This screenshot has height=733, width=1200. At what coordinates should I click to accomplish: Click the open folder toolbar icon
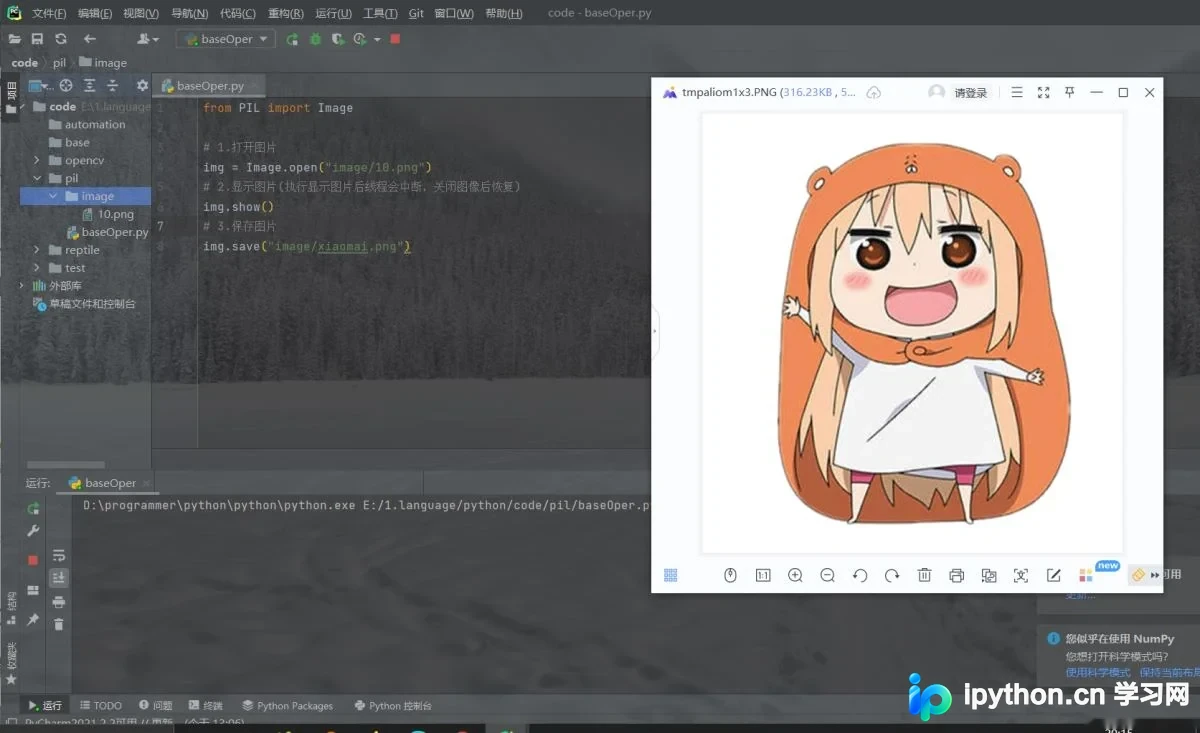(x=14, y=39)
